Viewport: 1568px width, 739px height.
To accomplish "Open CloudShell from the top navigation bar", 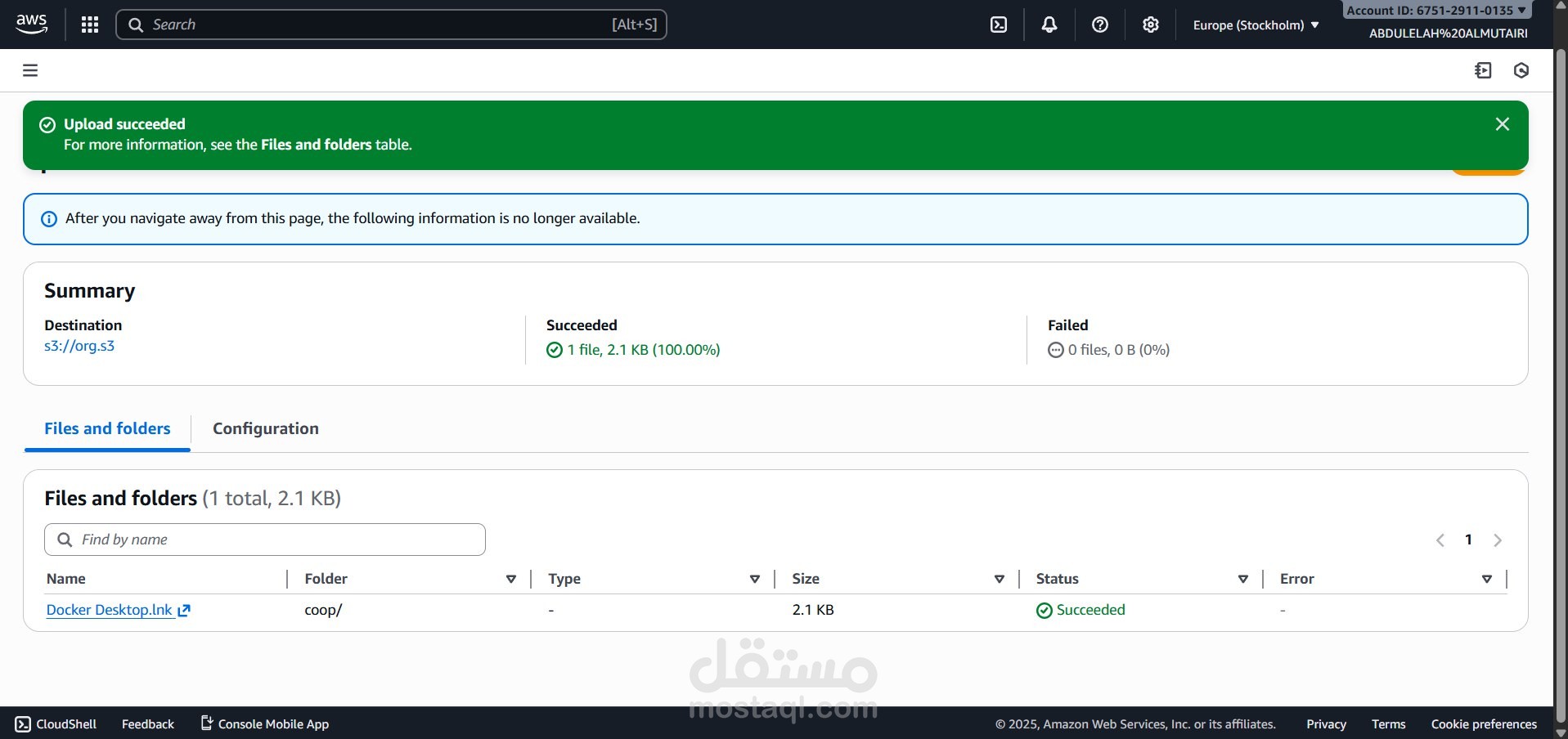I will [999, 25].
